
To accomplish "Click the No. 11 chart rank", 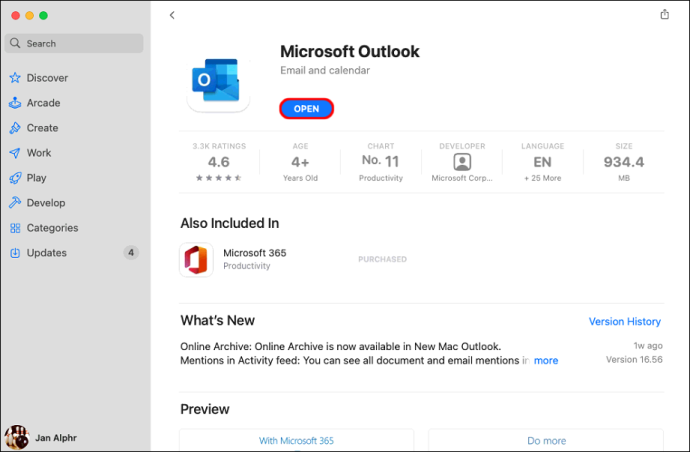I will (x=381, y=161).
